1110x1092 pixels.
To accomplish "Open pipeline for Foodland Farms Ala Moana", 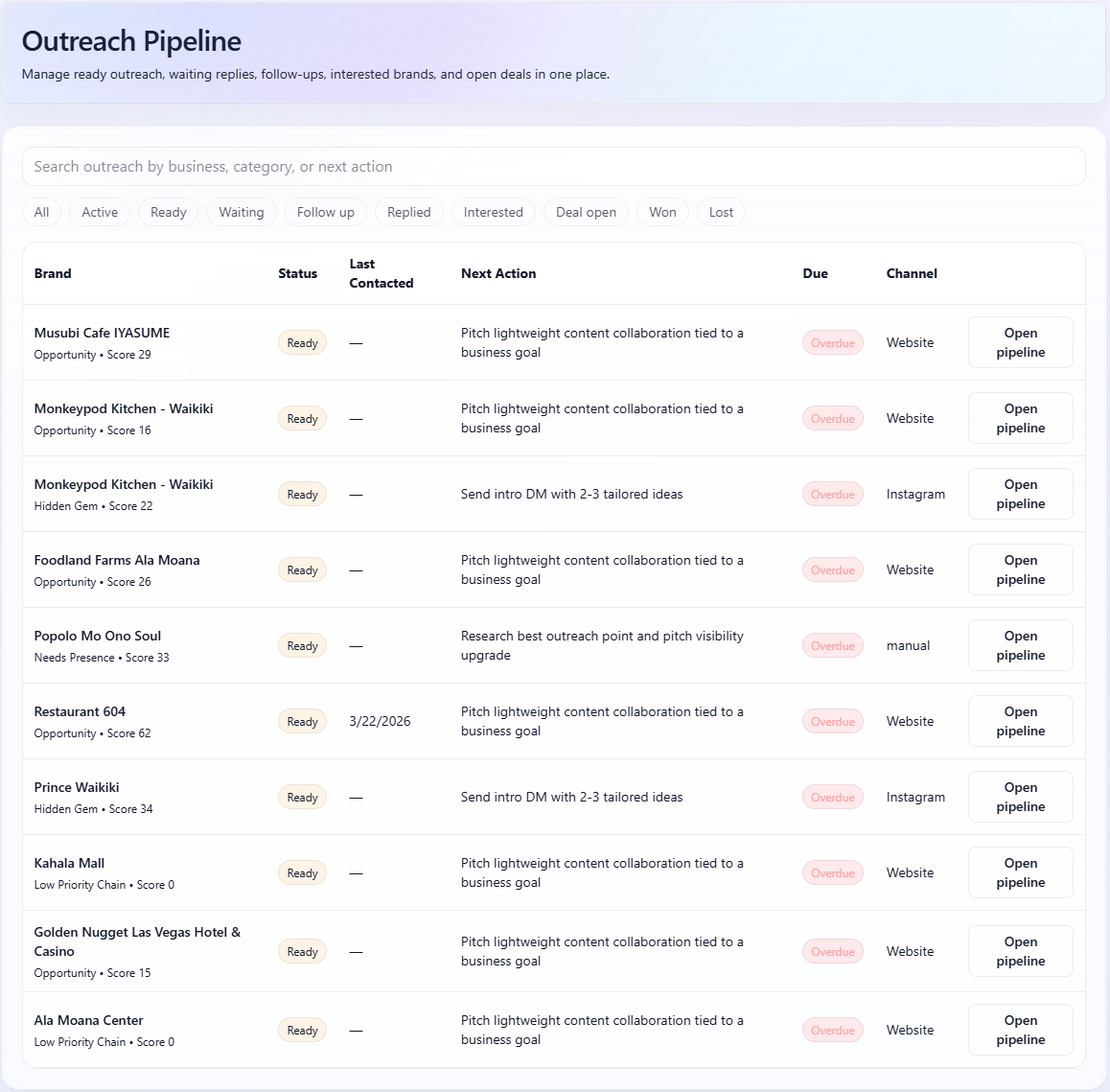I will [1021, 570].
